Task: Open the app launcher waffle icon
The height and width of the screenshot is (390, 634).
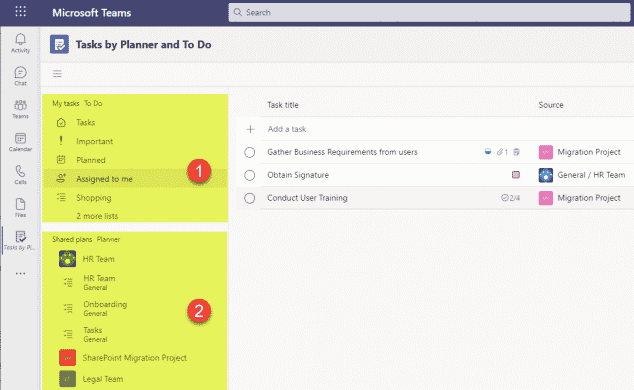Action: tap(20, 12)
